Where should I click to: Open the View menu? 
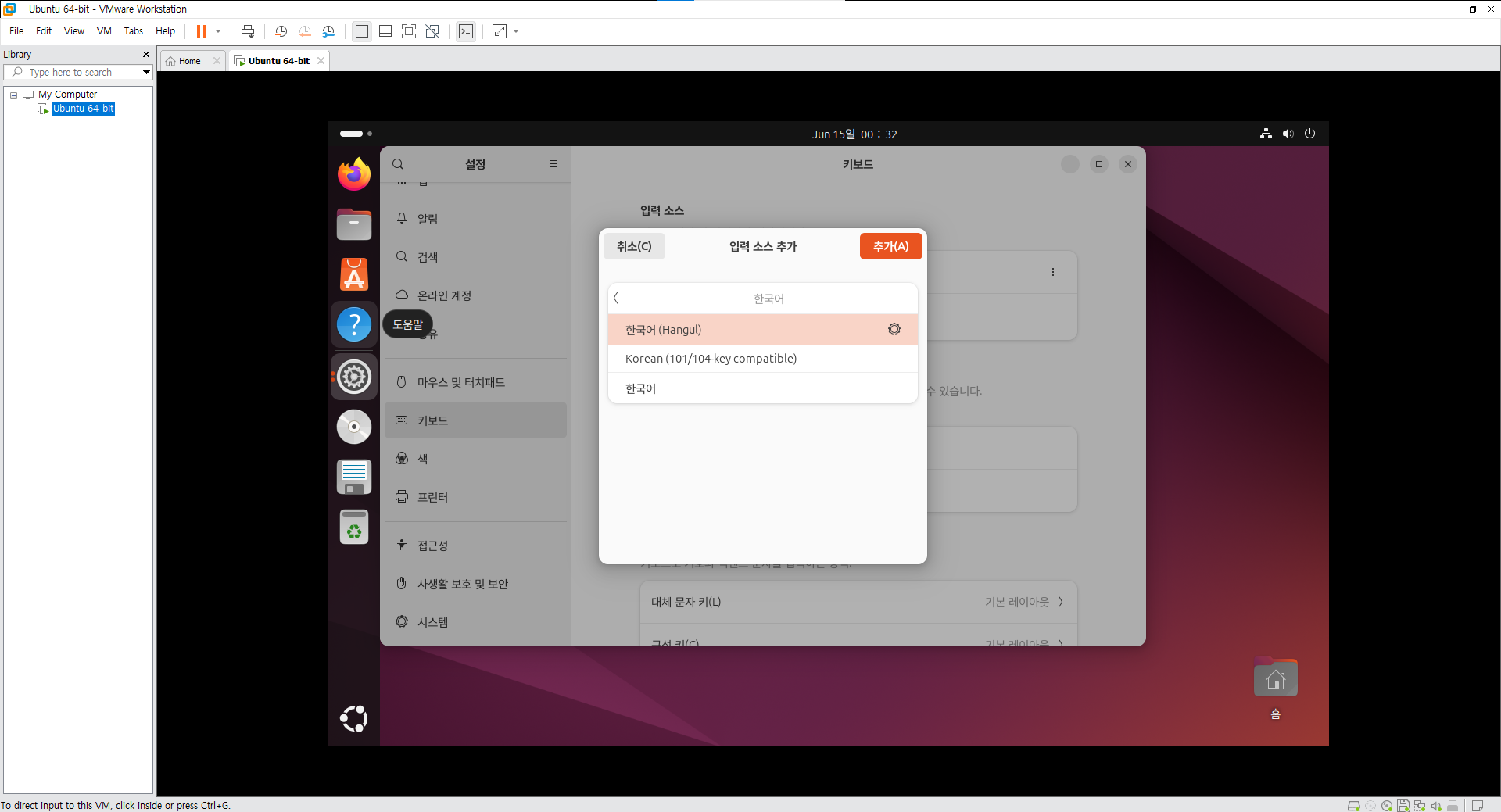[x=74, y=31]
